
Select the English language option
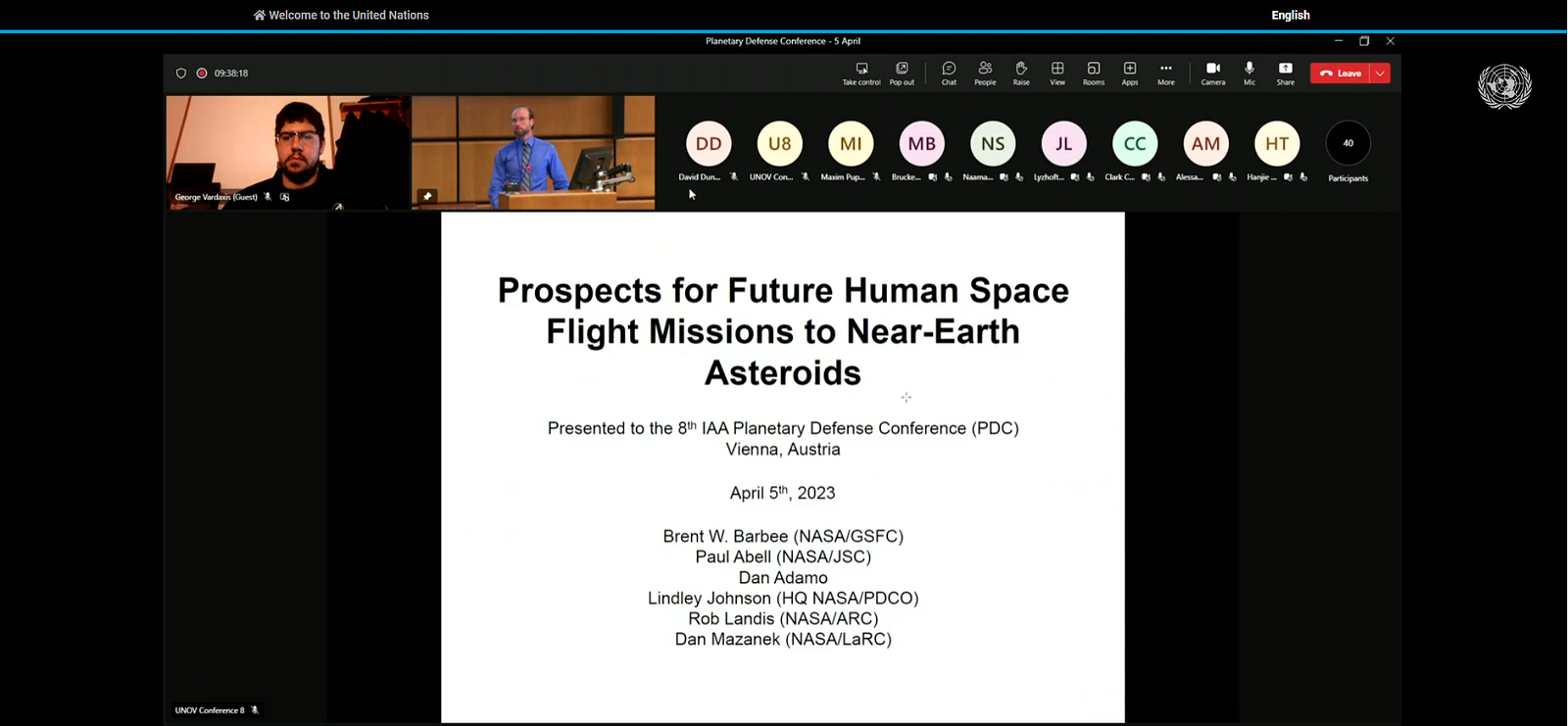coord(1291,15)
